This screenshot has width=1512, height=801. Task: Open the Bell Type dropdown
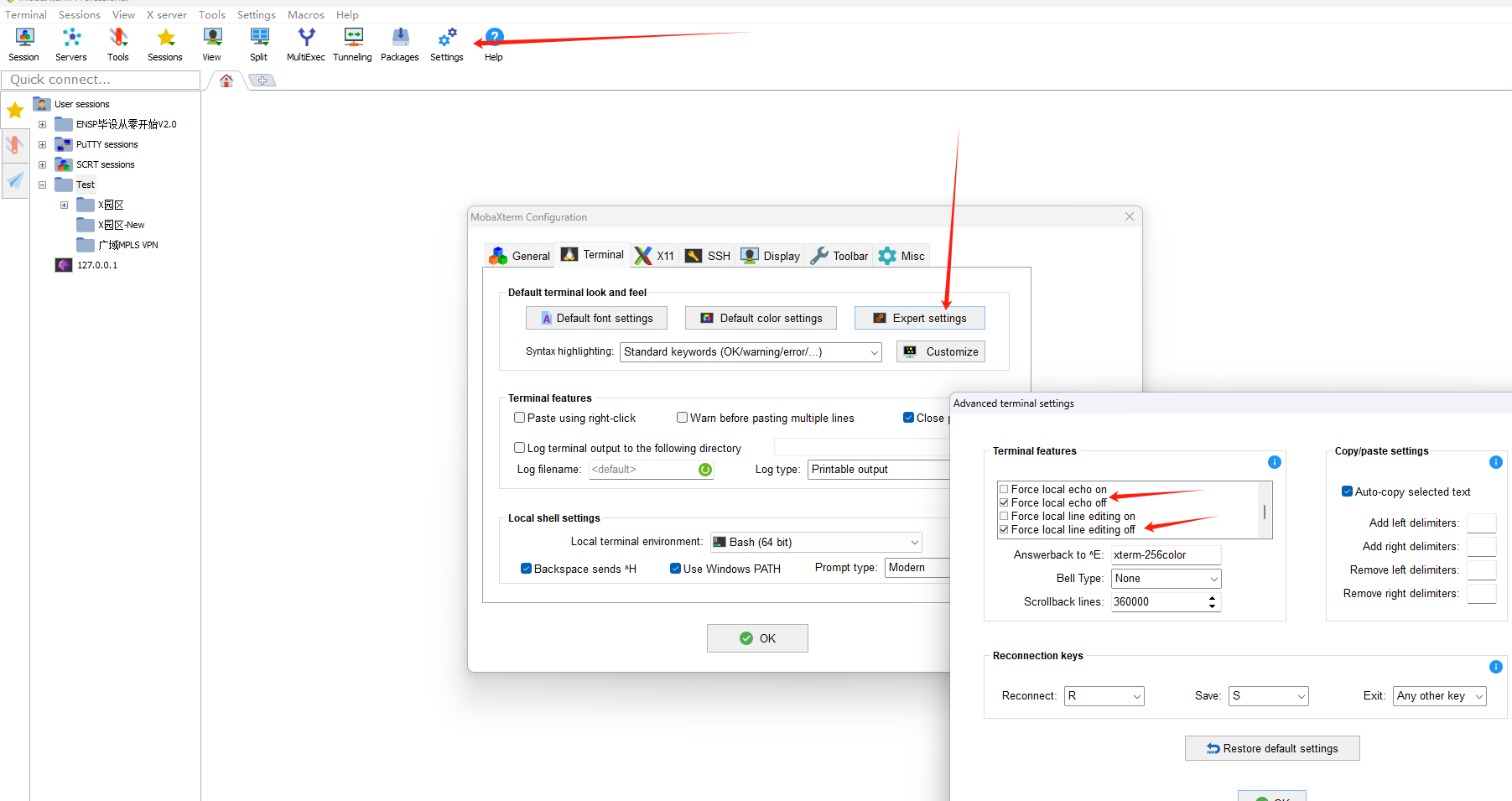point(1166,579)
